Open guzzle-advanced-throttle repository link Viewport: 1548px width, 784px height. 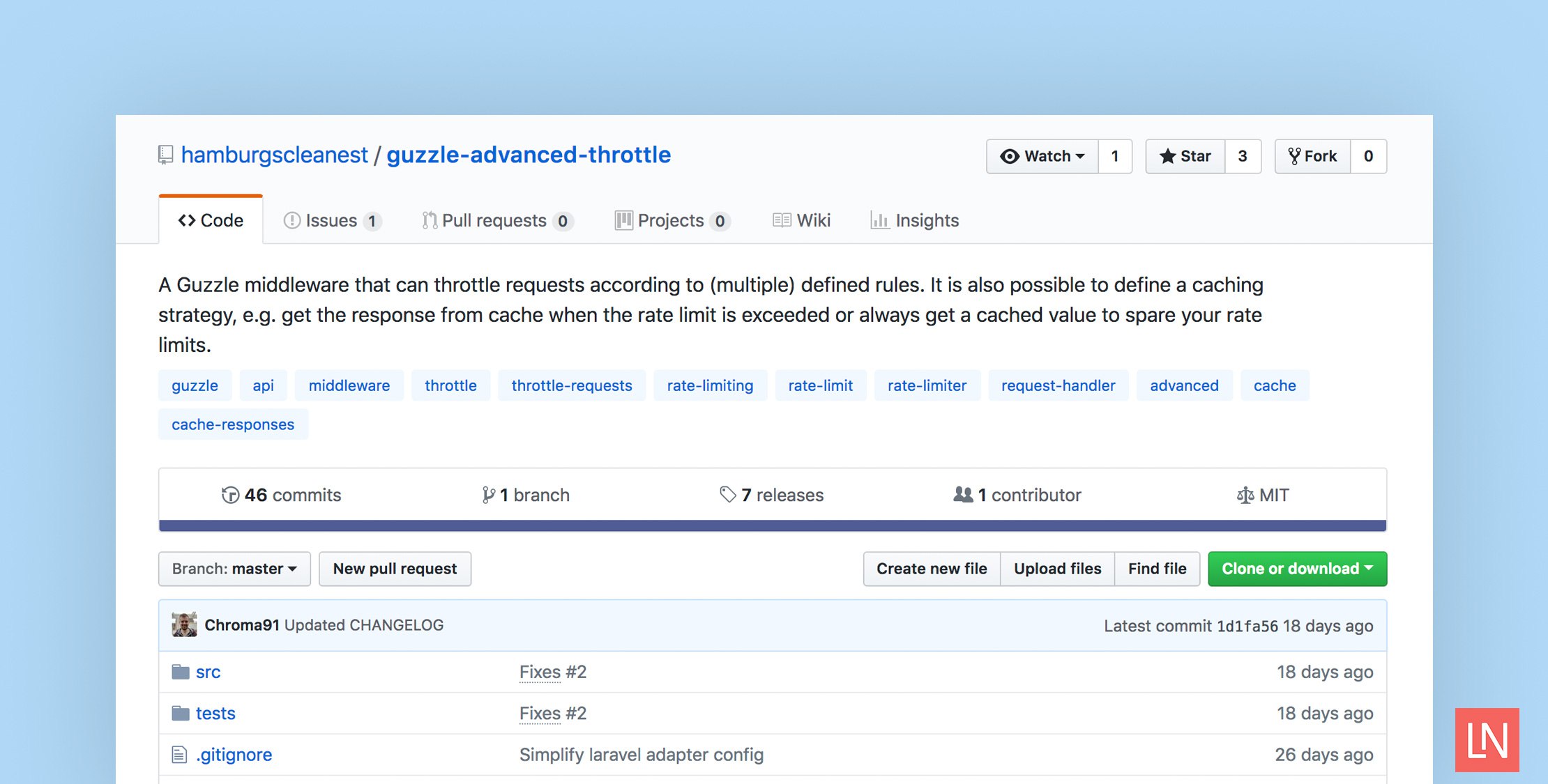coord(529,155)
